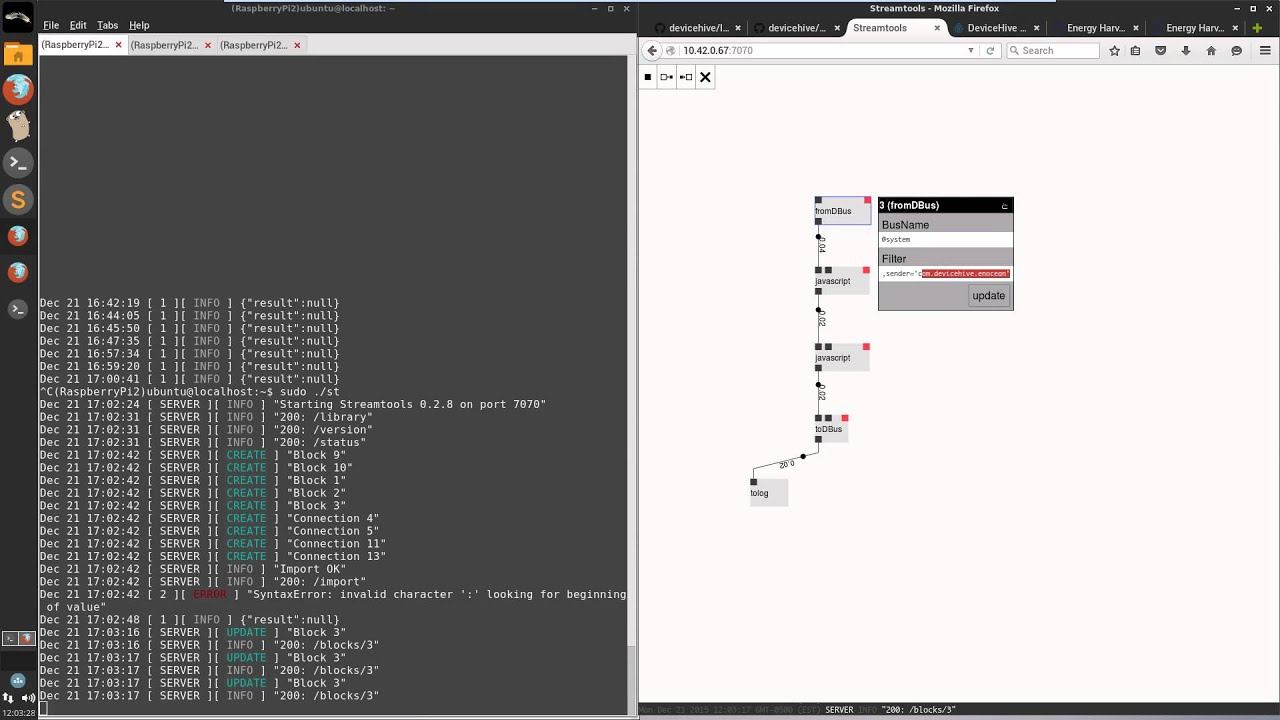Image resolution: width=1280 pixels, height=720 pixels.
Task: Open the Firefox downloads arrow icon
Action: 1186,50
